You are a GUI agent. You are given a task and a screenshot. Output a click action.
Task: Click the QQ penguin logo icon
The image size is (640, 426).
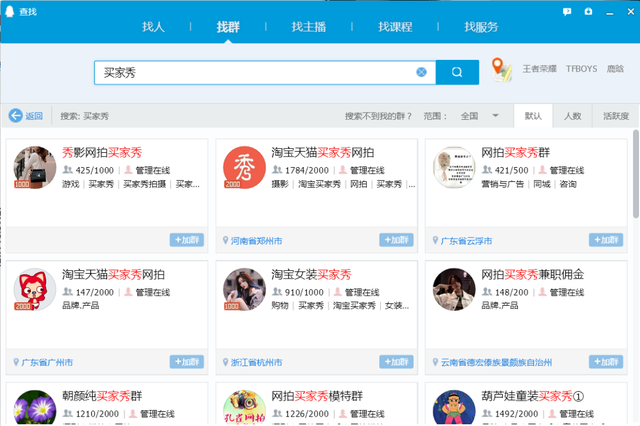pos(9,11)
